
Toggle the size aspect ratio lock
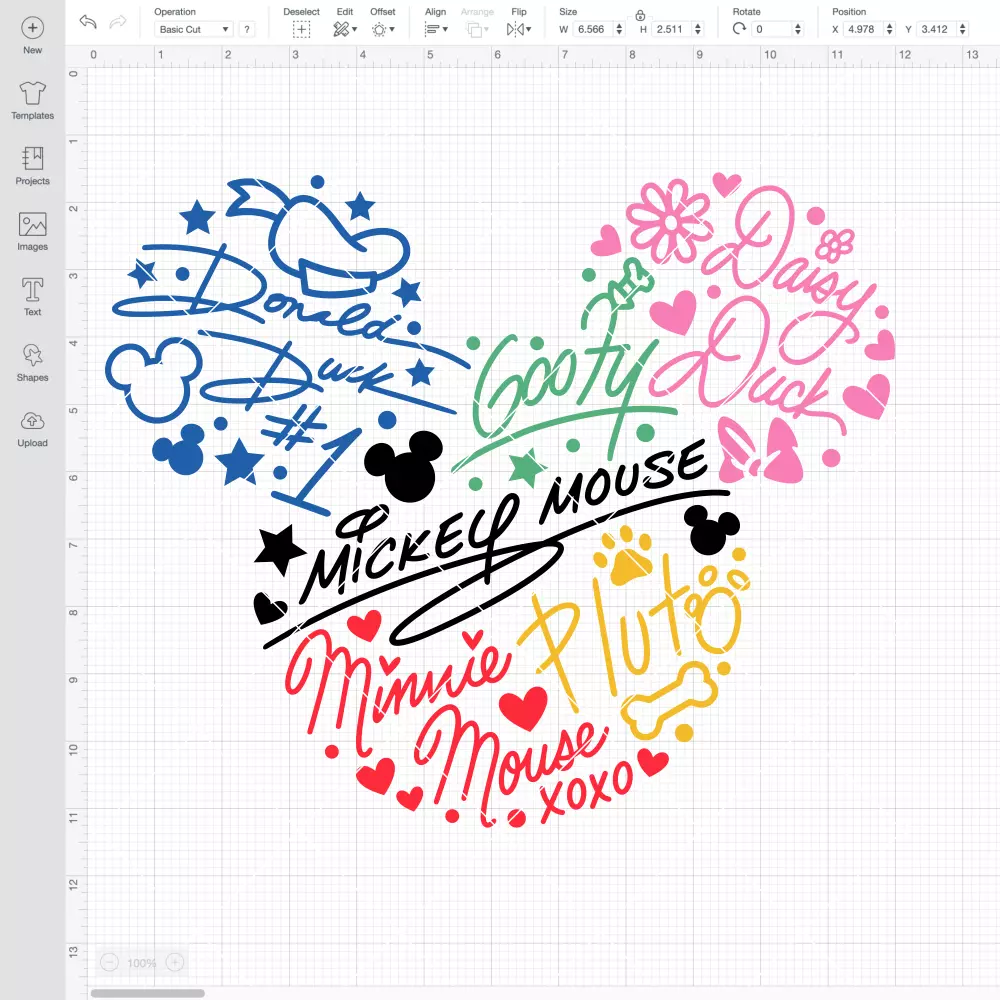pyautogui.click(x=640, y=15)
